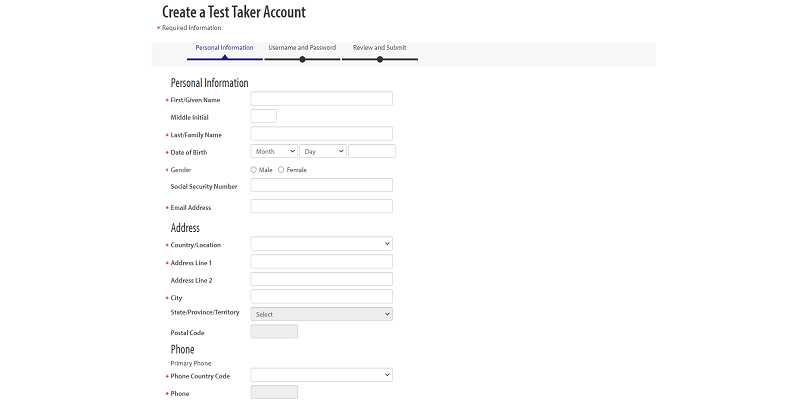Click the Email Address input
This screenshot has width=800, height=400.
coord(321,207)
